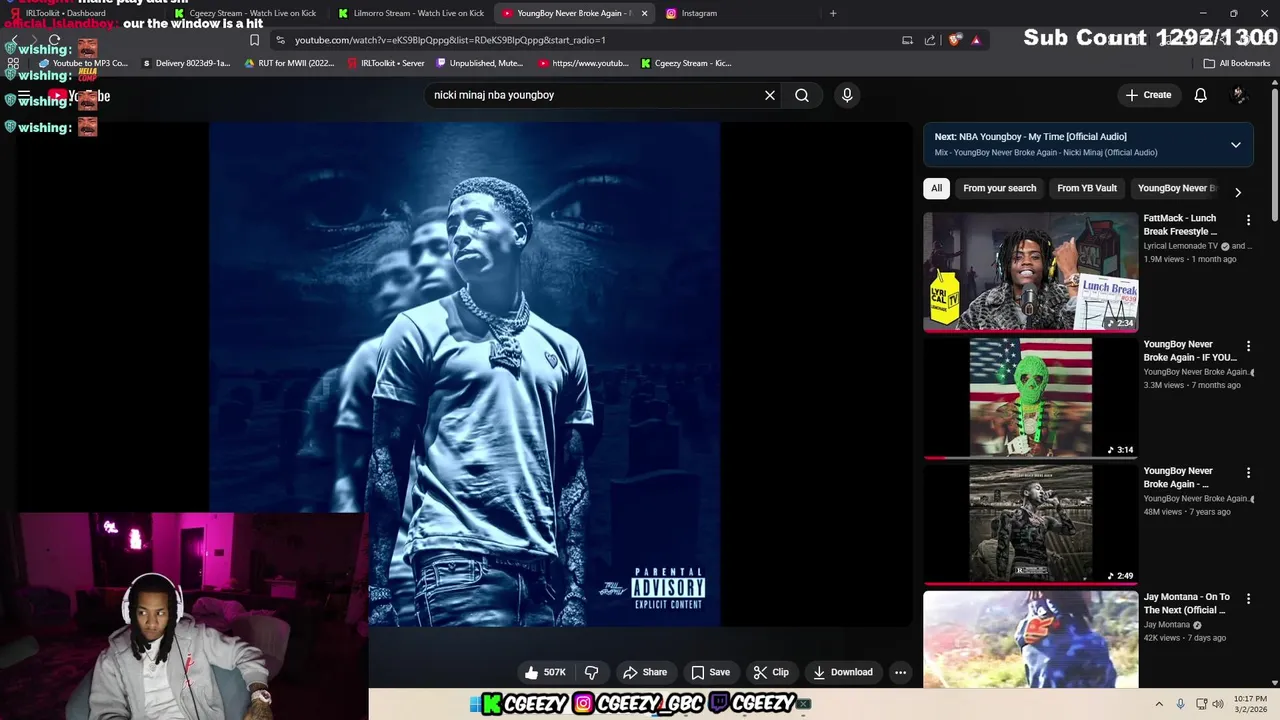Viewport: 1280px width, 720px height.
Task: Open Youtube to MP3 Co... bookmark
Action: [x=83, y=63]
